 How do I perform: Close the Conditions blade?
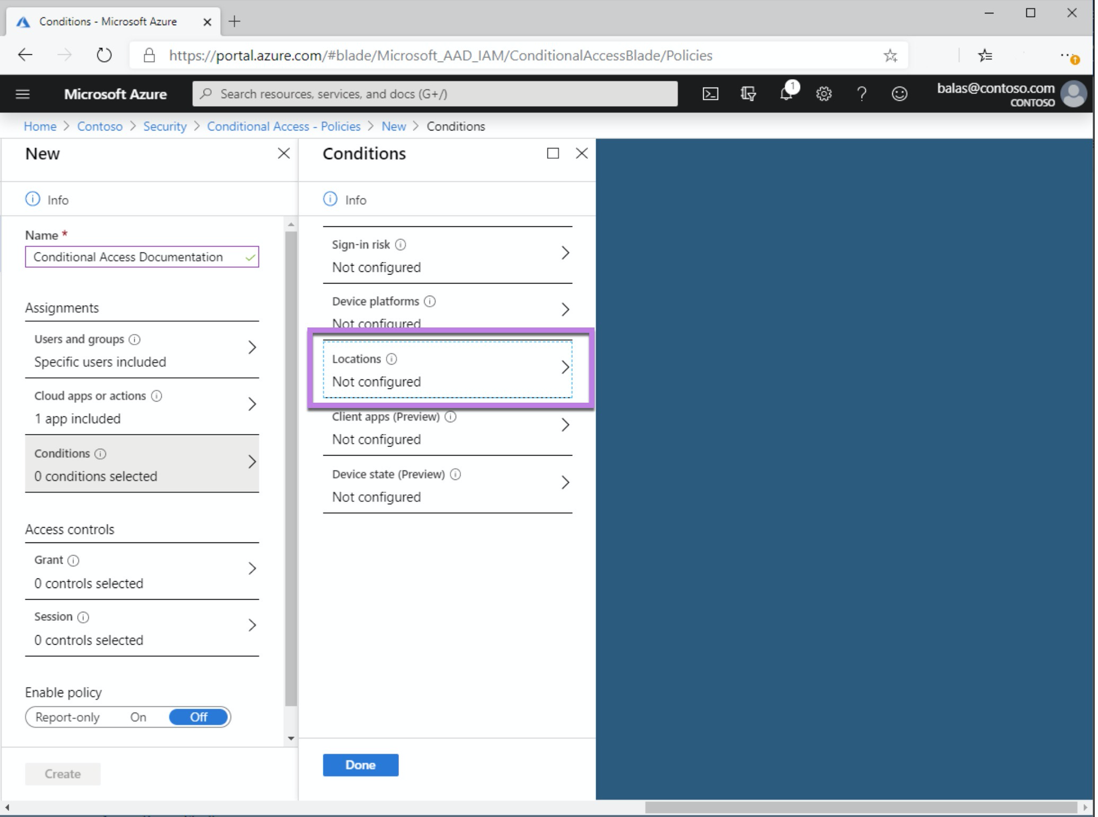pos(581,153)
